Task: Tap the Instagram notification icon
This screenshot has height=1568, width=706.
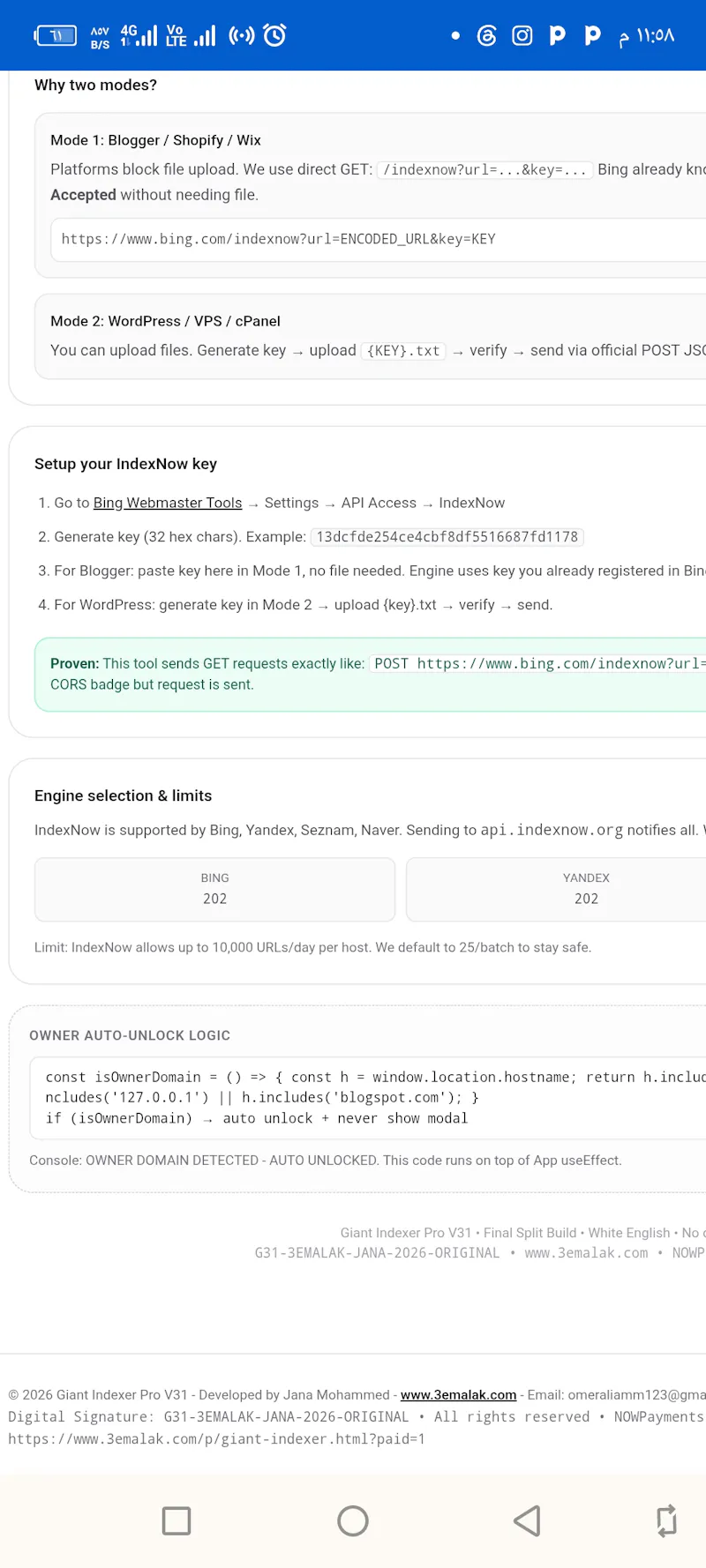Action: [x=522, y=35]
